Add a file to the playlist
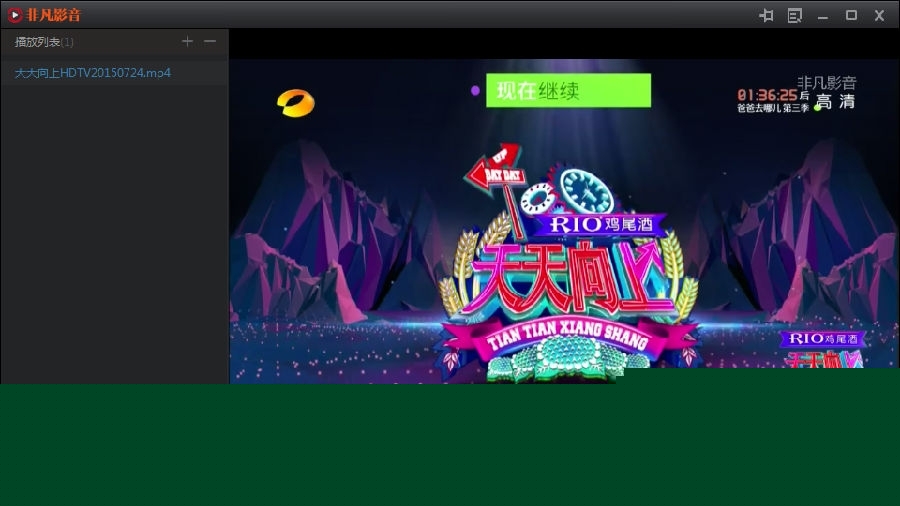 pos(187,41)
